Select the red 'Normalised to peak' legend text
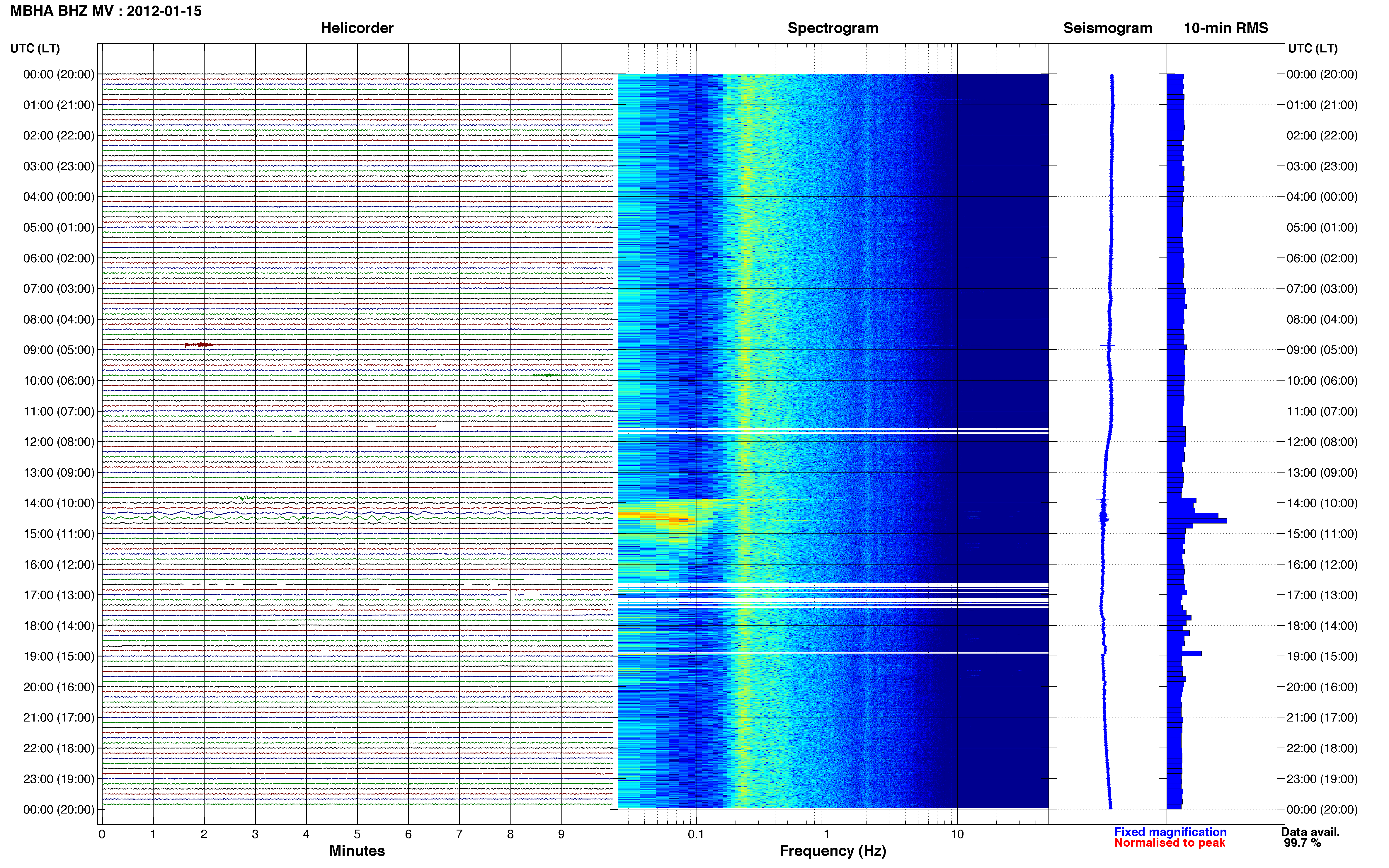Image resolution: width=1389 pixels, height=868 pixels. pos(1169,843)
